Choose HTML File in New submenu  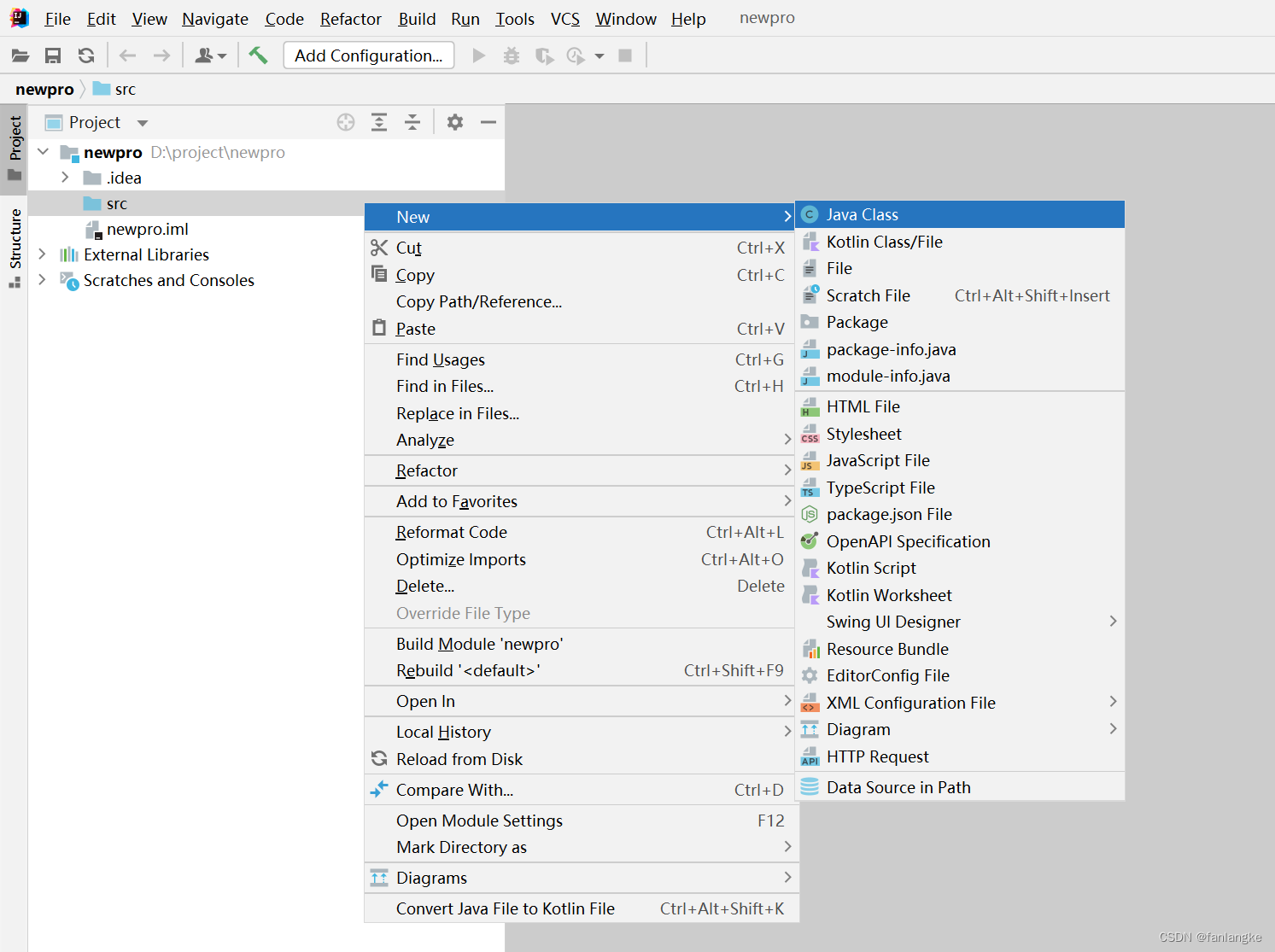(960, 406)
